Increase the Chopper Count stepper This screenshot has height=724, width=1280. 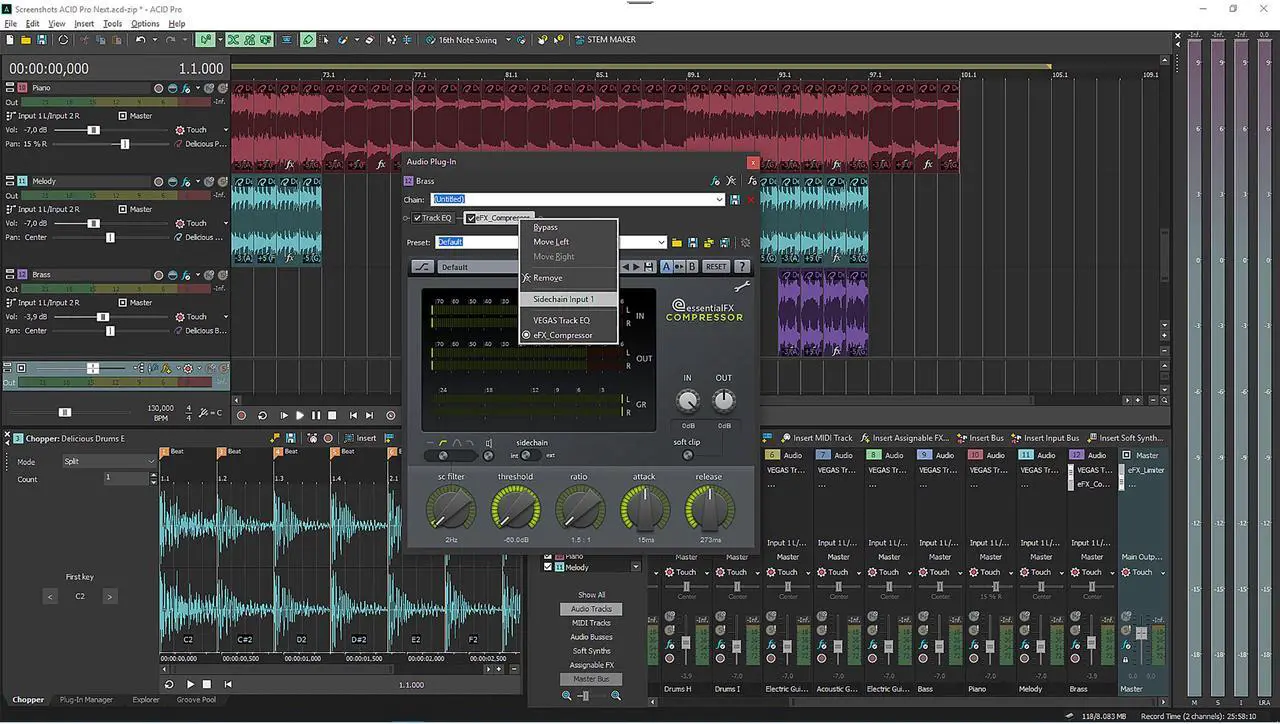pos(153,475)
